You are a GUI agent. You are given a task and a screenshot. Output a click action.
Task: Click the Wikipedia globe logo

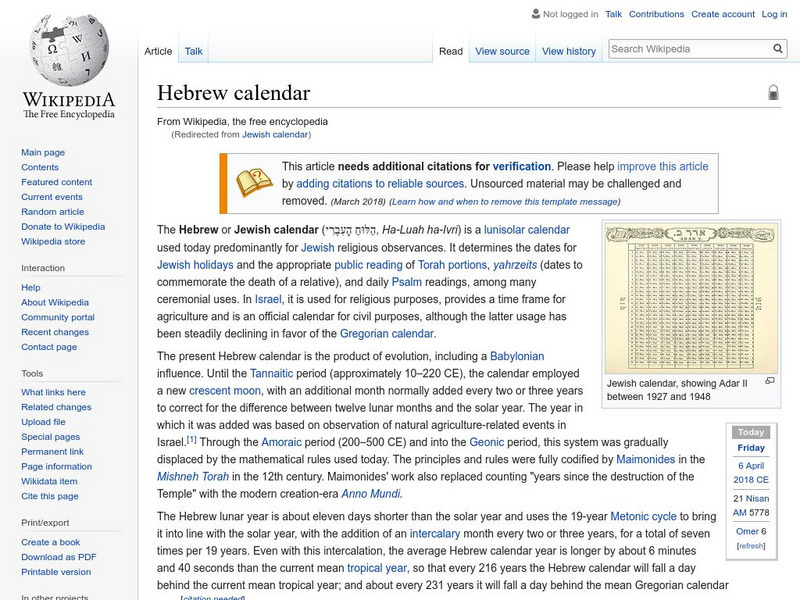[69, 49]
